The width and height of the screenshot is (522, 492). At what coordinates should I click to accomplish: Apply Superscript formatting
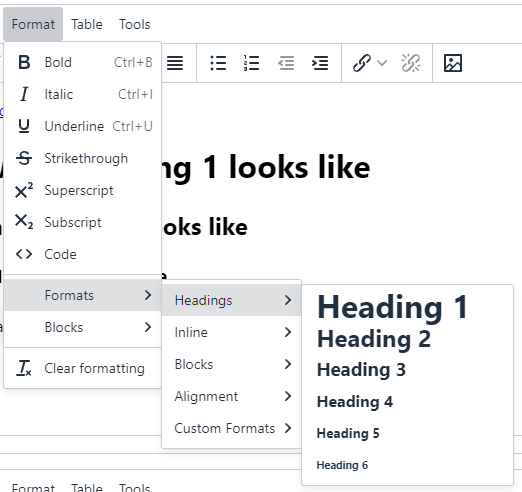(x=83, y=190)
